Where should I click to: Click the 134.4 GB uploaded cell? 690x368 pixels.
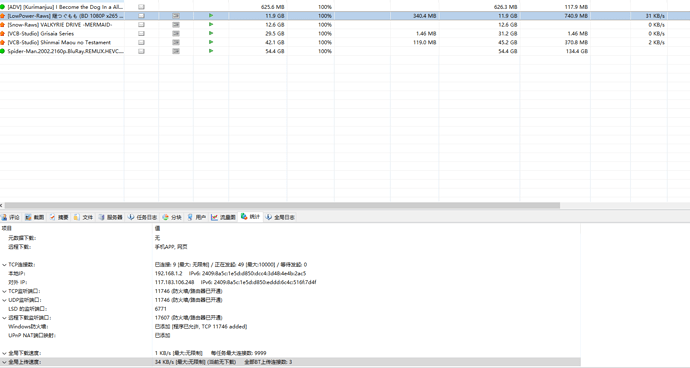click(576, 51)
